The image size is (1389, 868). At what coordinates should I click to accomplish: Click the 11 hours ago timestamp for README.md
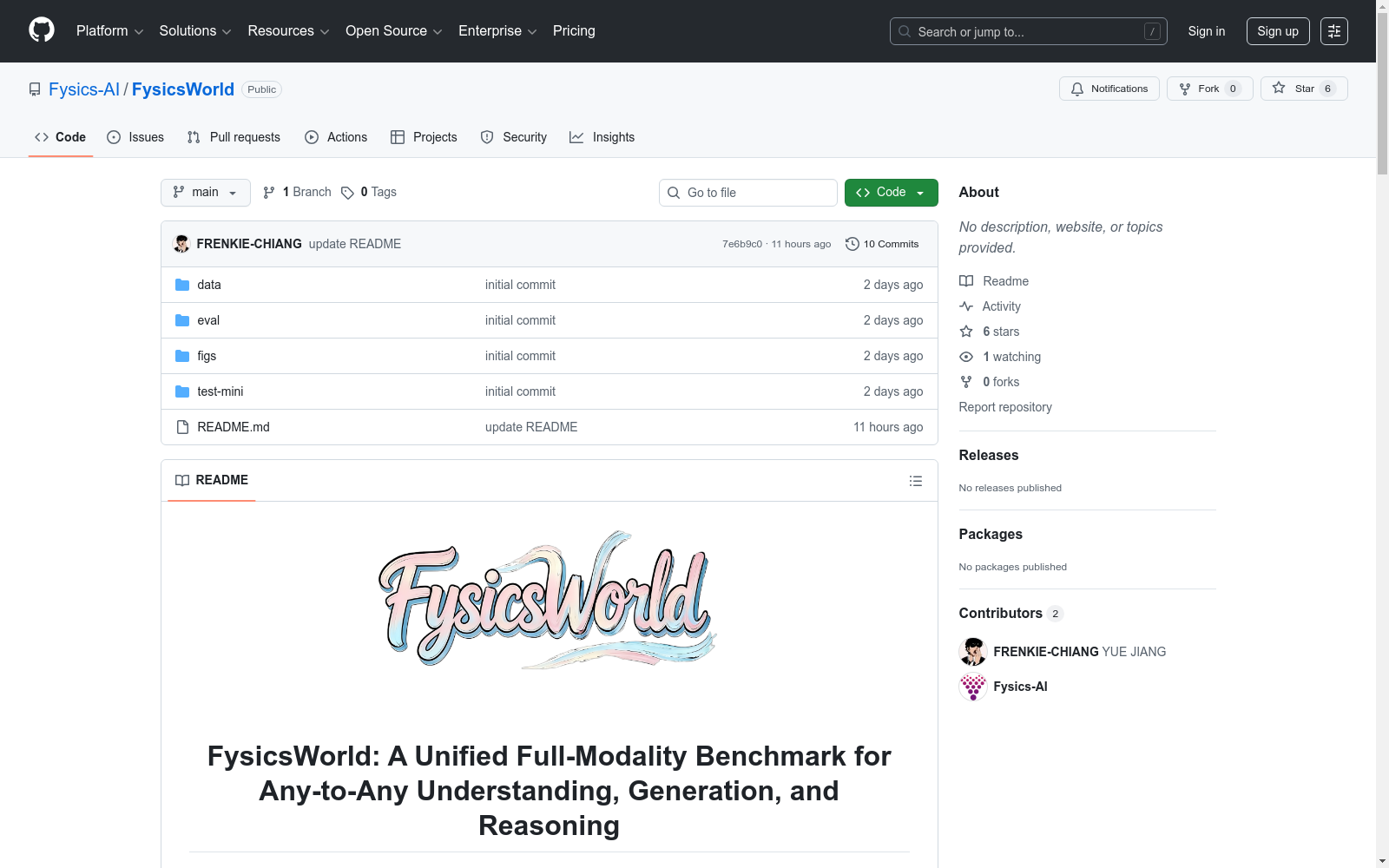(888, 427)
